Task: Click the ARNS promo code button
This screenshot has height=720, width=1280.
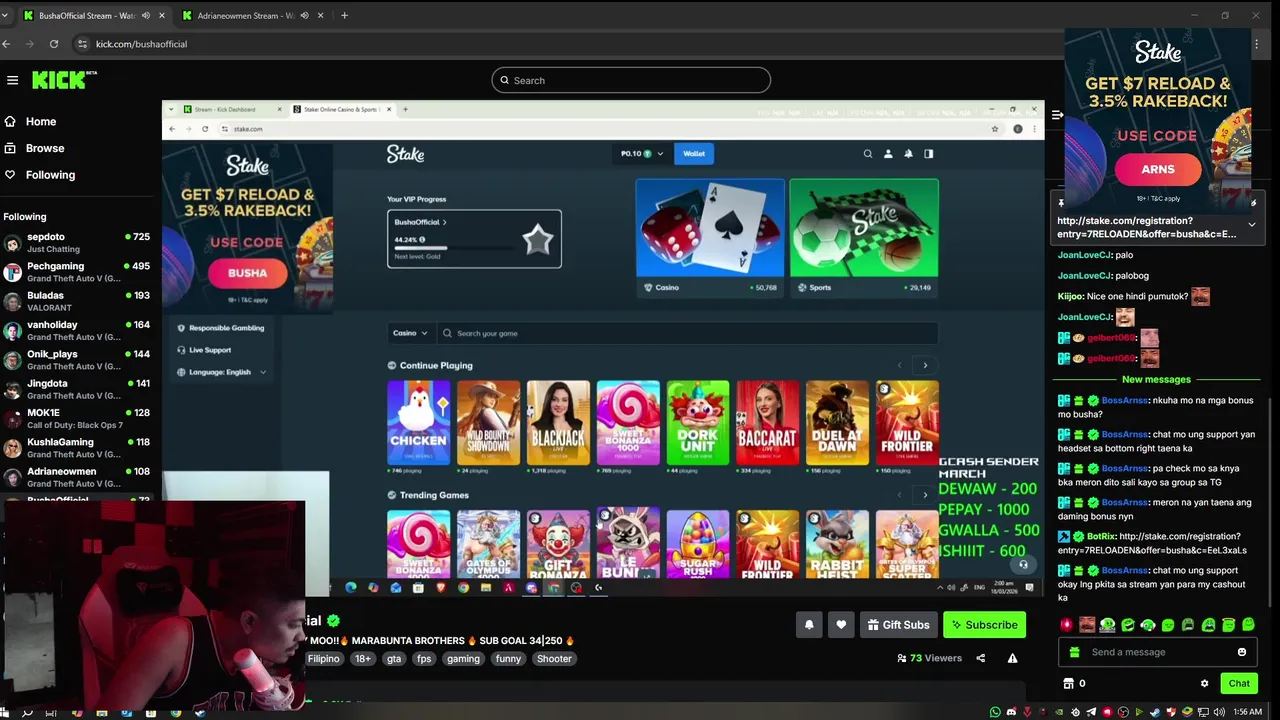Action: (1158, 170)
